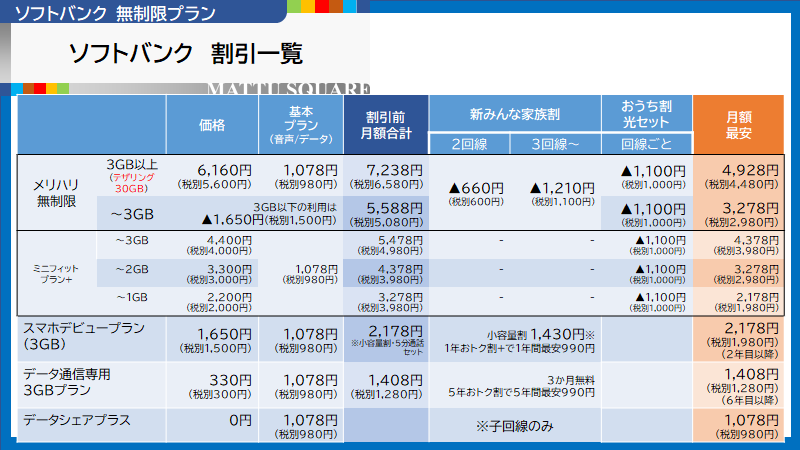Select 1年おトク割+で1年間最安990円 text
Image resolution: width=800 pixels, height=450 pixels.
(519, 349)
